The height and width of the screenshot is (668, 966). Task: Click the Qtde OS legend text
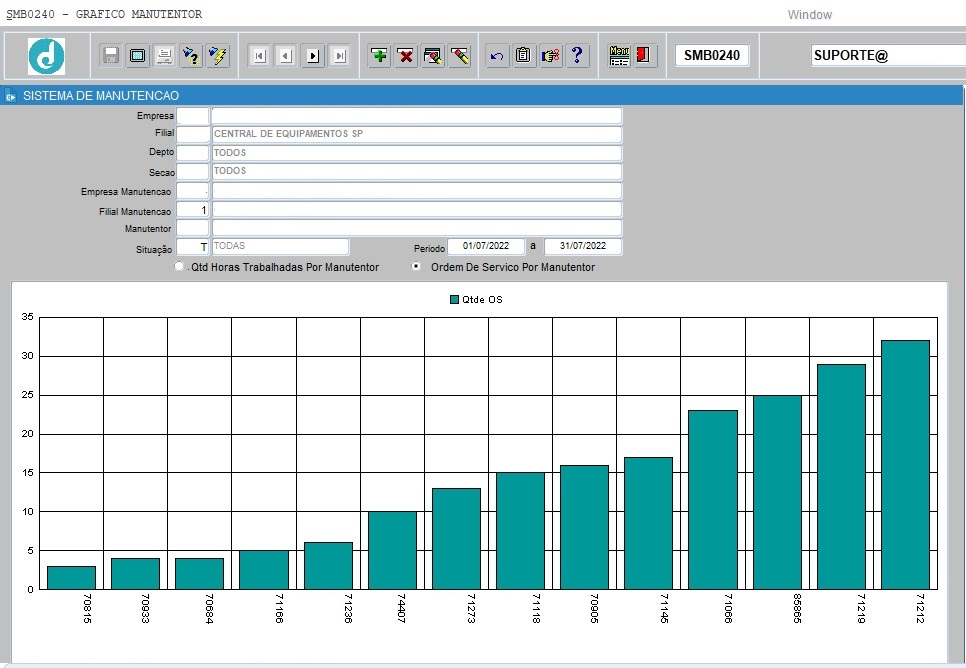tap(482, 299)
